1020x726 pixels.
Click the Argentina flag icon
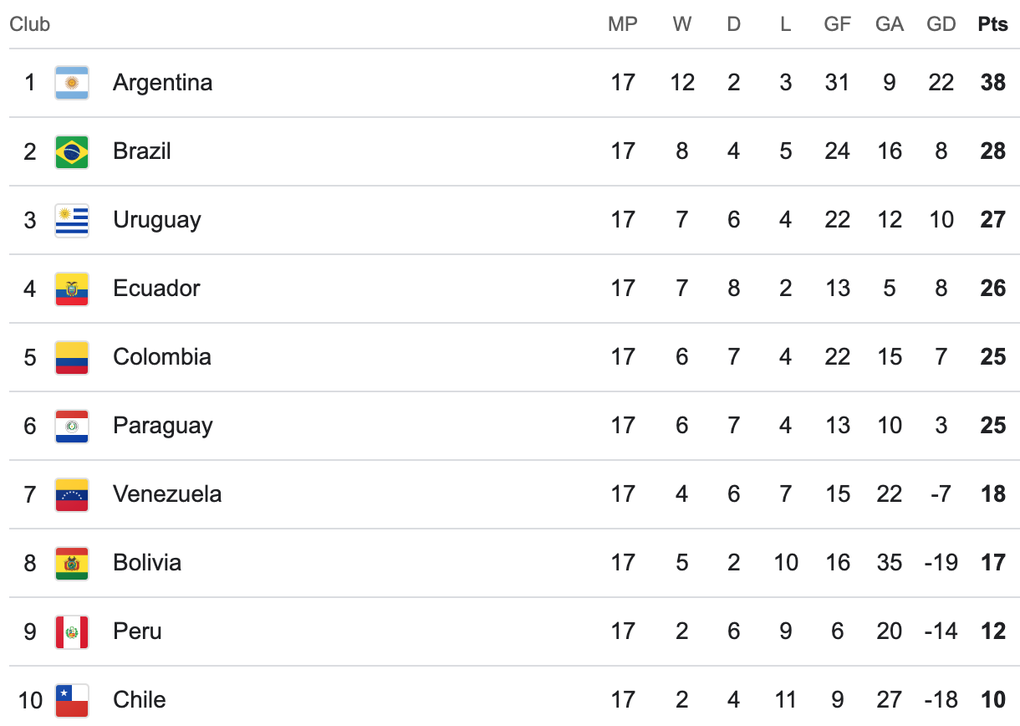[72, 83]
